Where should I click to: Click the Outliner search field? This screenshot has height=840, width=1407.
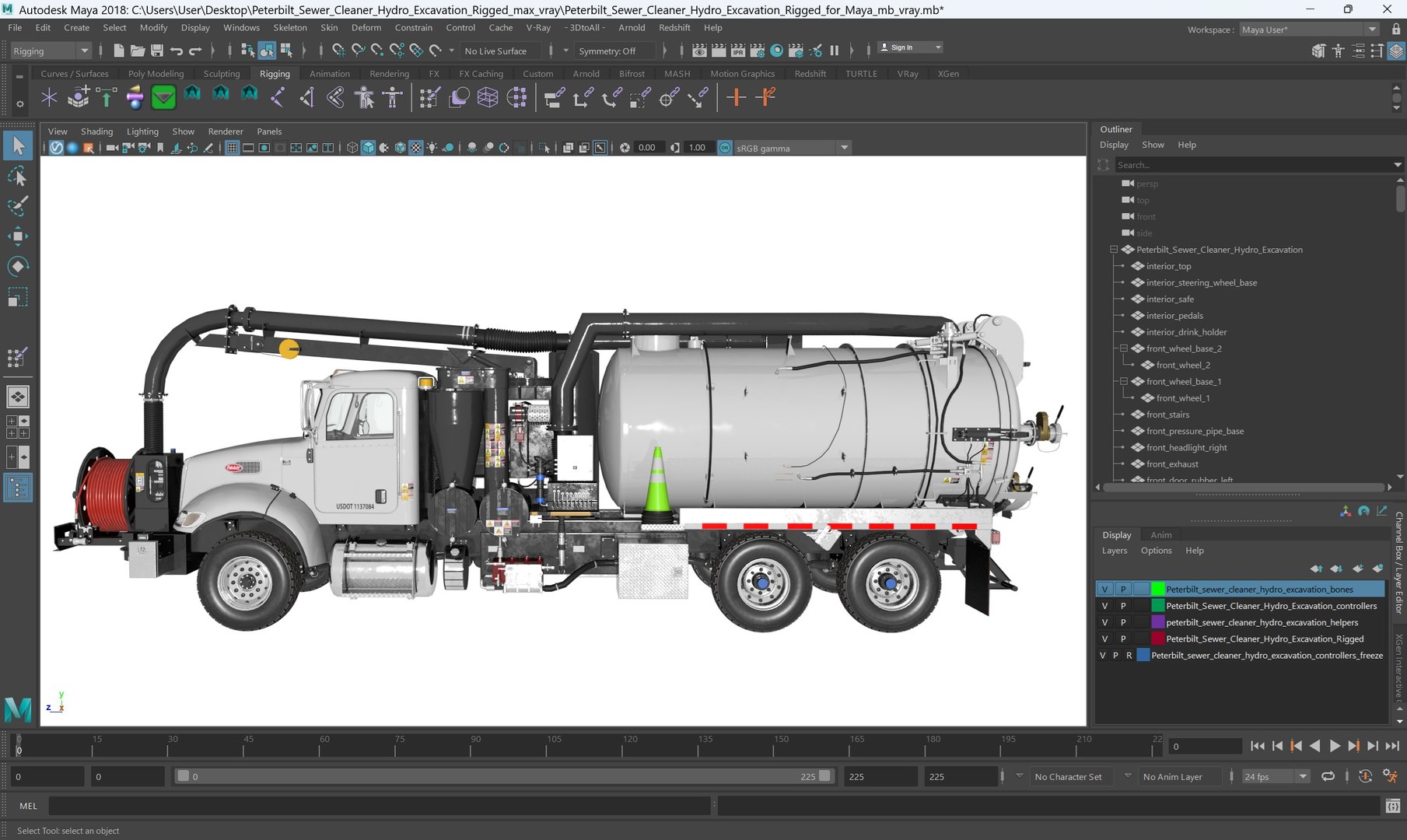(1253, 165)
